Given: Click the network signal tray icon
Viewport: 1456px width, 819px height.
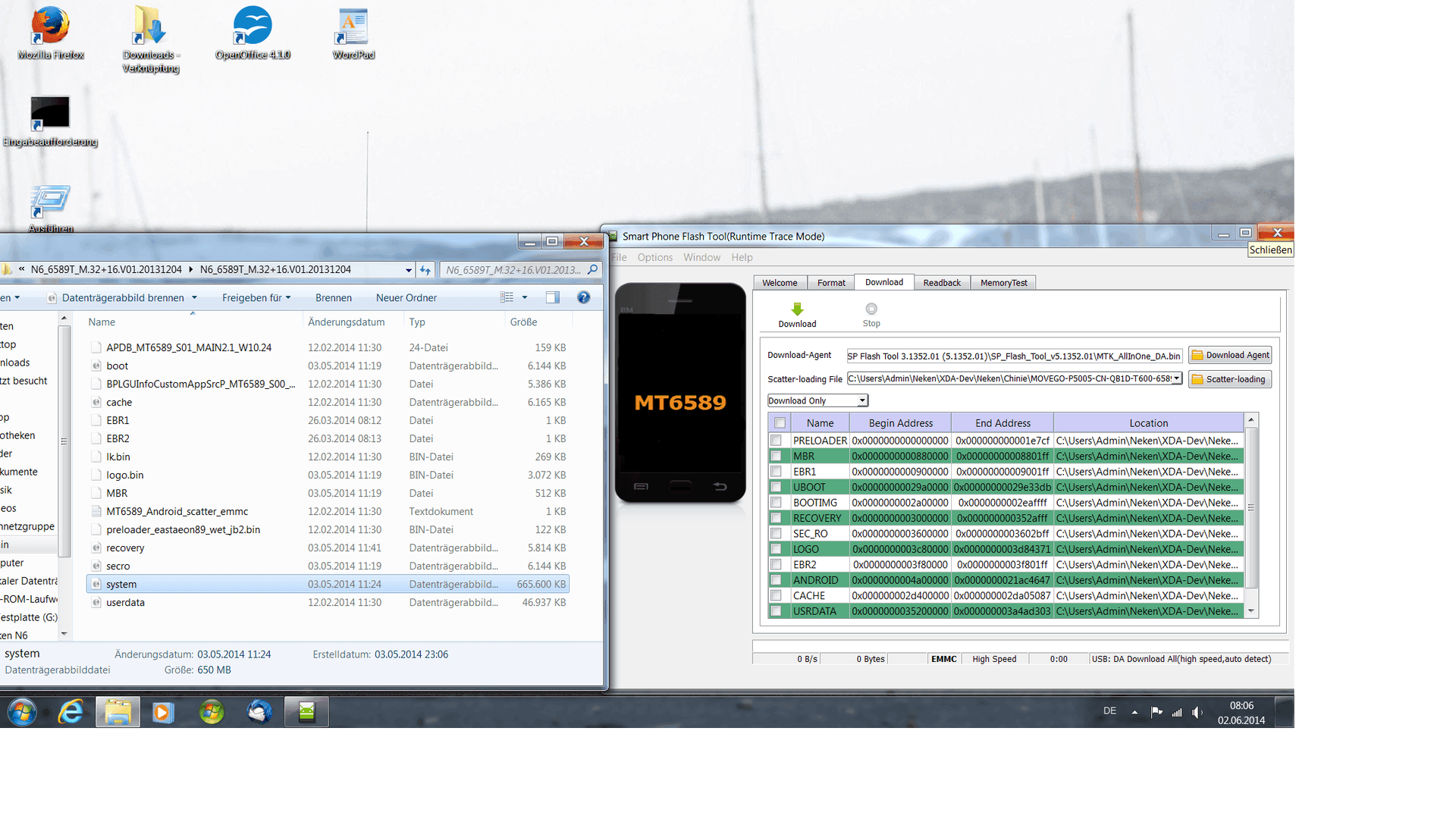Looking at the screenshot, I should (1177, 712).
